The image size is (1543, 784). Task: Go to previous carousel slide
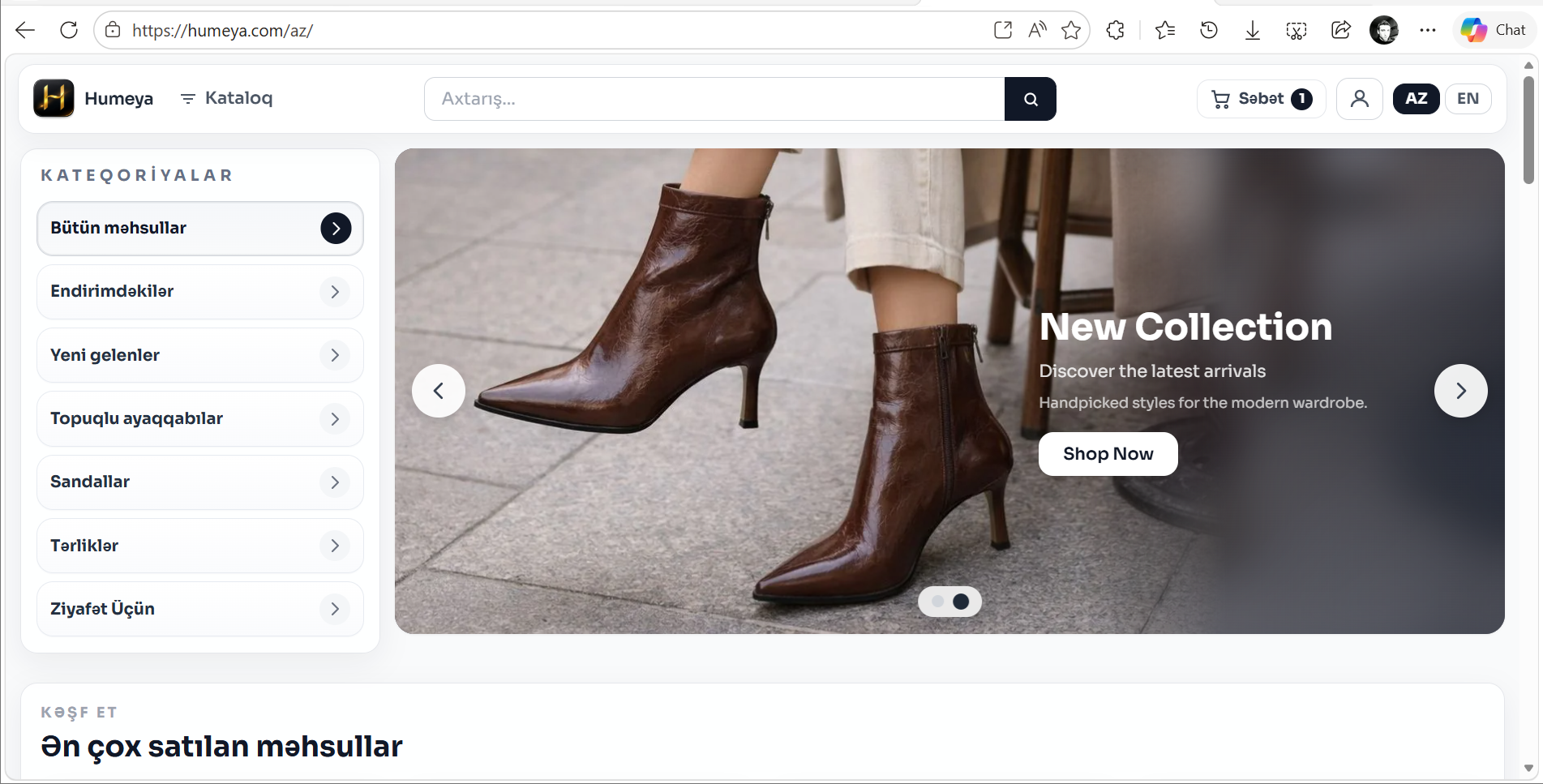pyautogui.click(x=439, y=392)
